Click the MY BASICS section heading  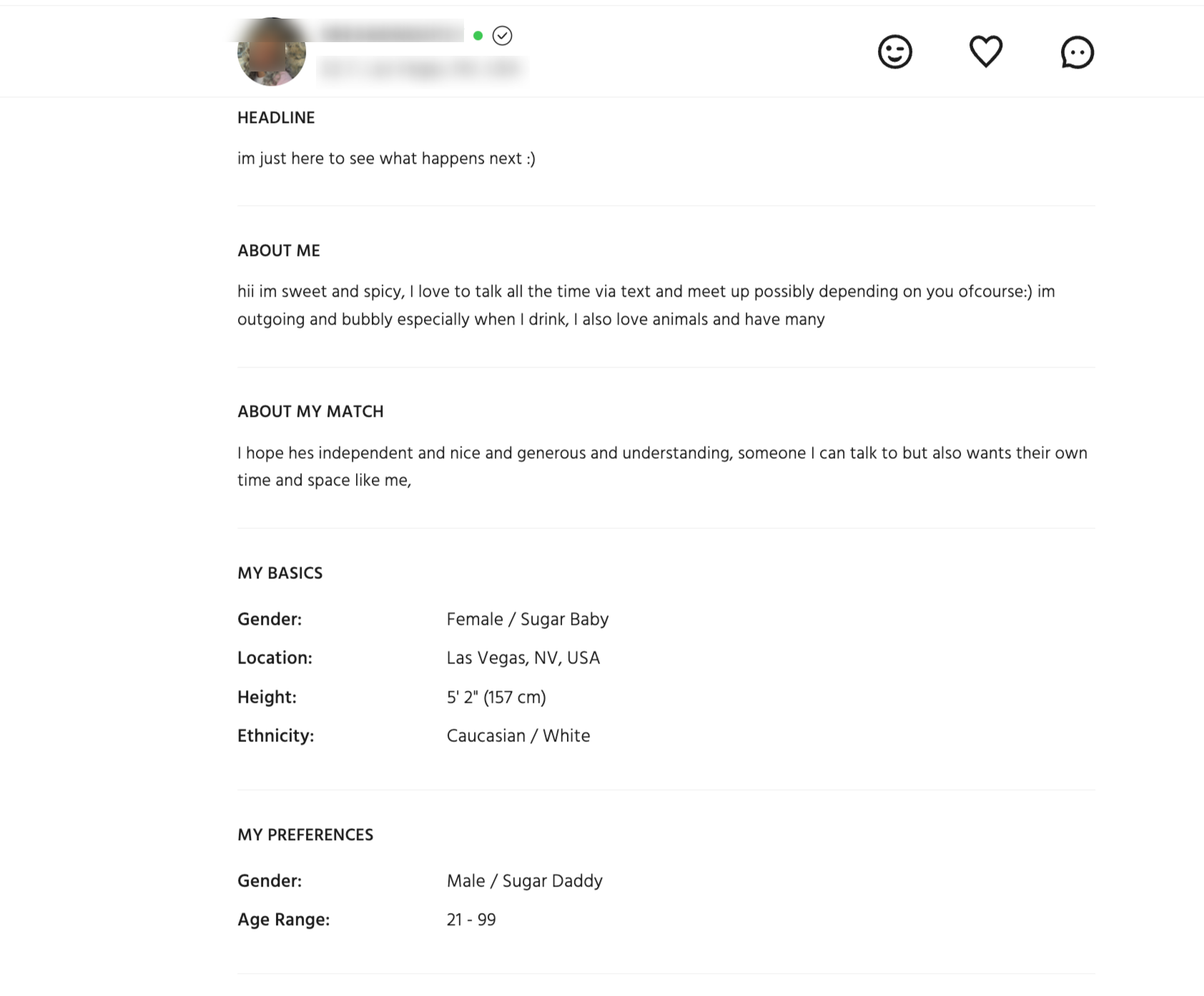tap(280, 573)
